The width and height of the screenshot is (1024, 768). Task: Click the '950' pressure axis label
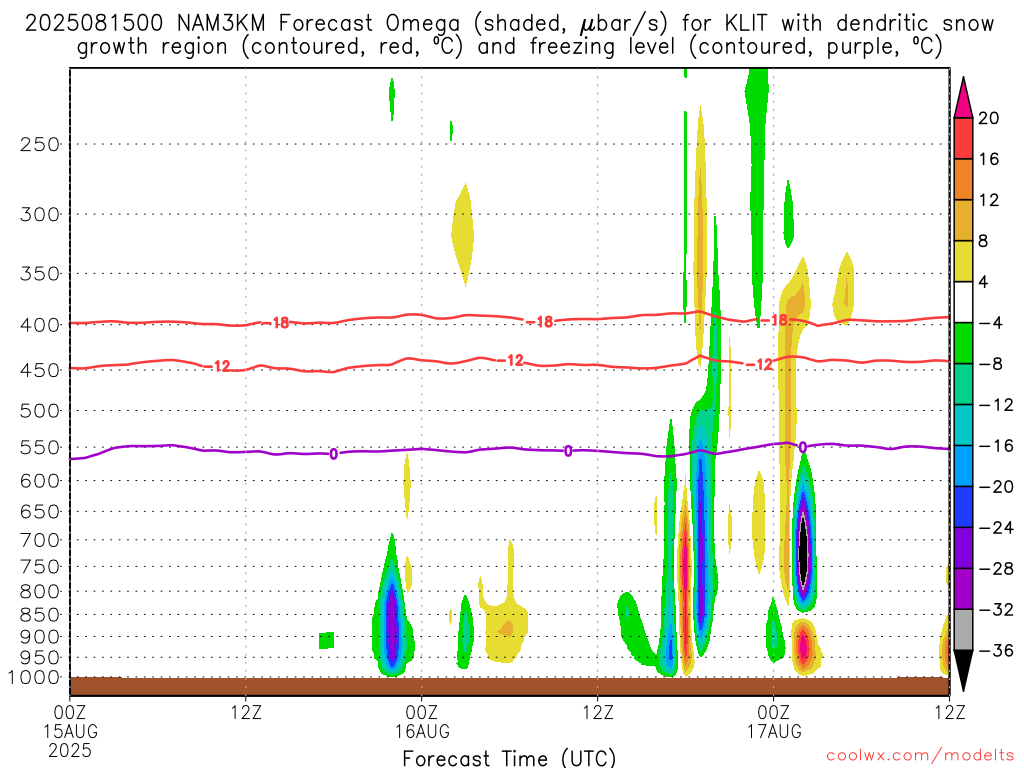pyautogui.click(x=40, y=658)
